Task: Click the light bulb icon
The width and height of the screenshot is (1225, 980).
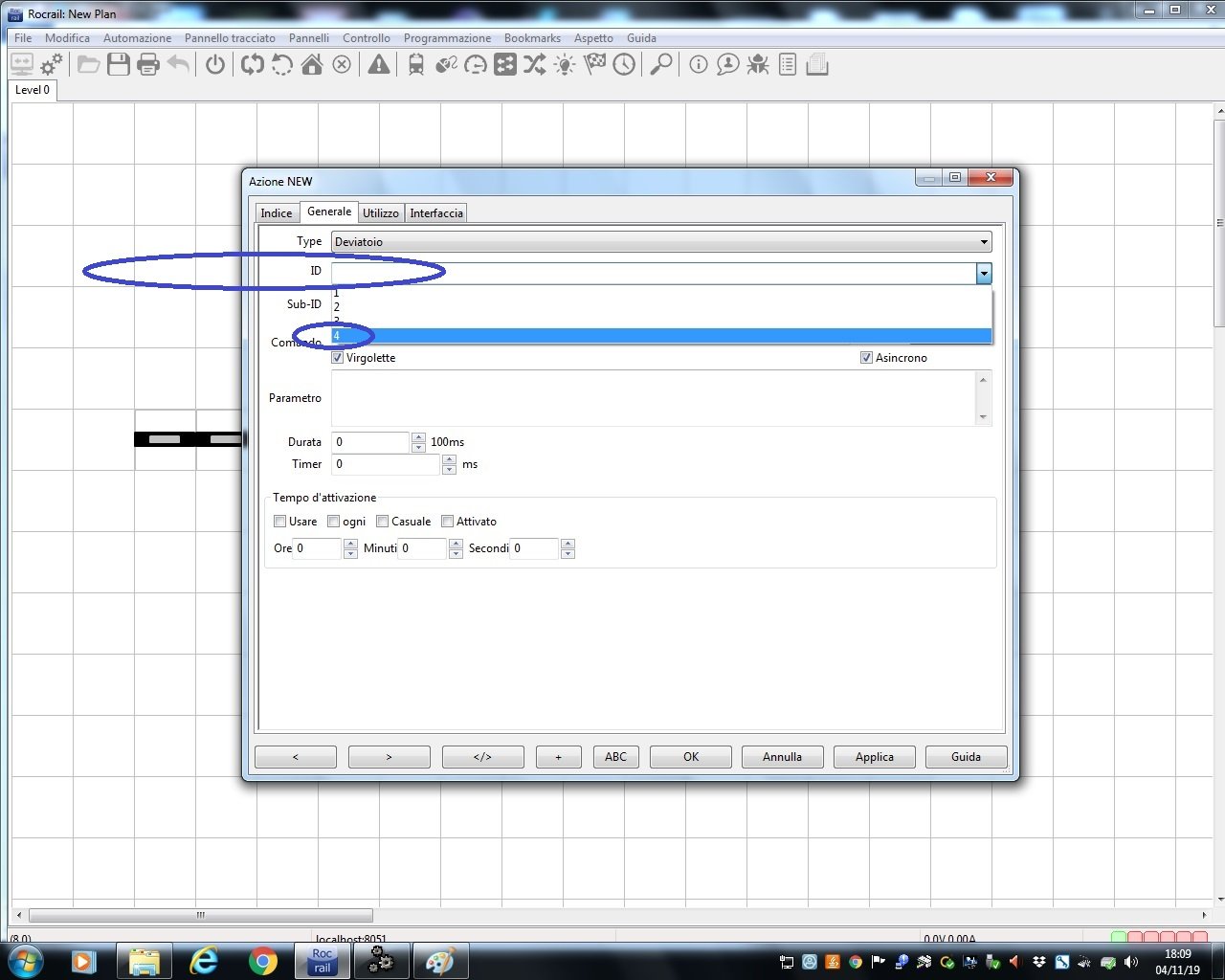Action: click(x=565, y=65)
